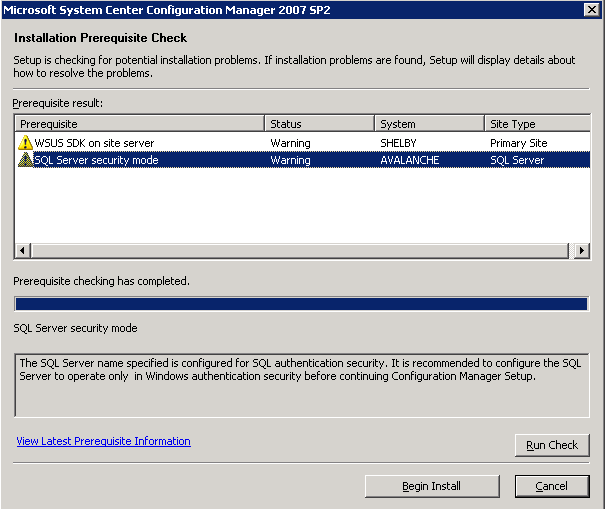605x509 pixels.
Task: Select the WSUS SDK on site server row
Action: (302, 143)
